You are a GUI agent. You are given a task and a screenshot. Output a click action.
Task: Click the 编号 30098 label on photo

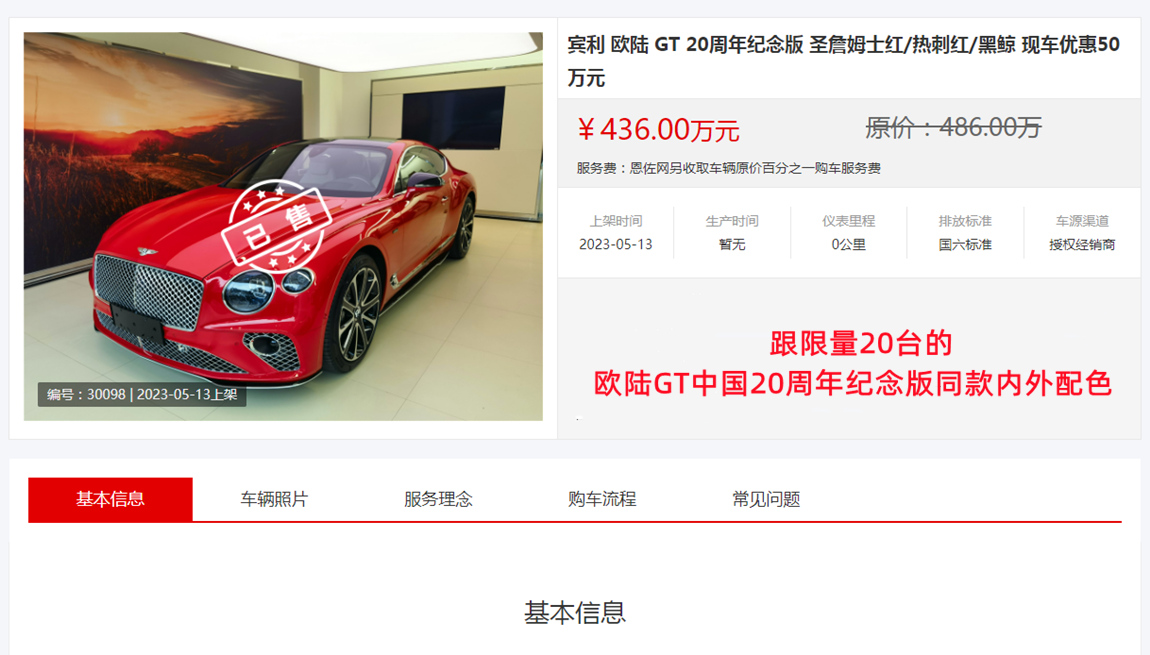tap(142, 395)
